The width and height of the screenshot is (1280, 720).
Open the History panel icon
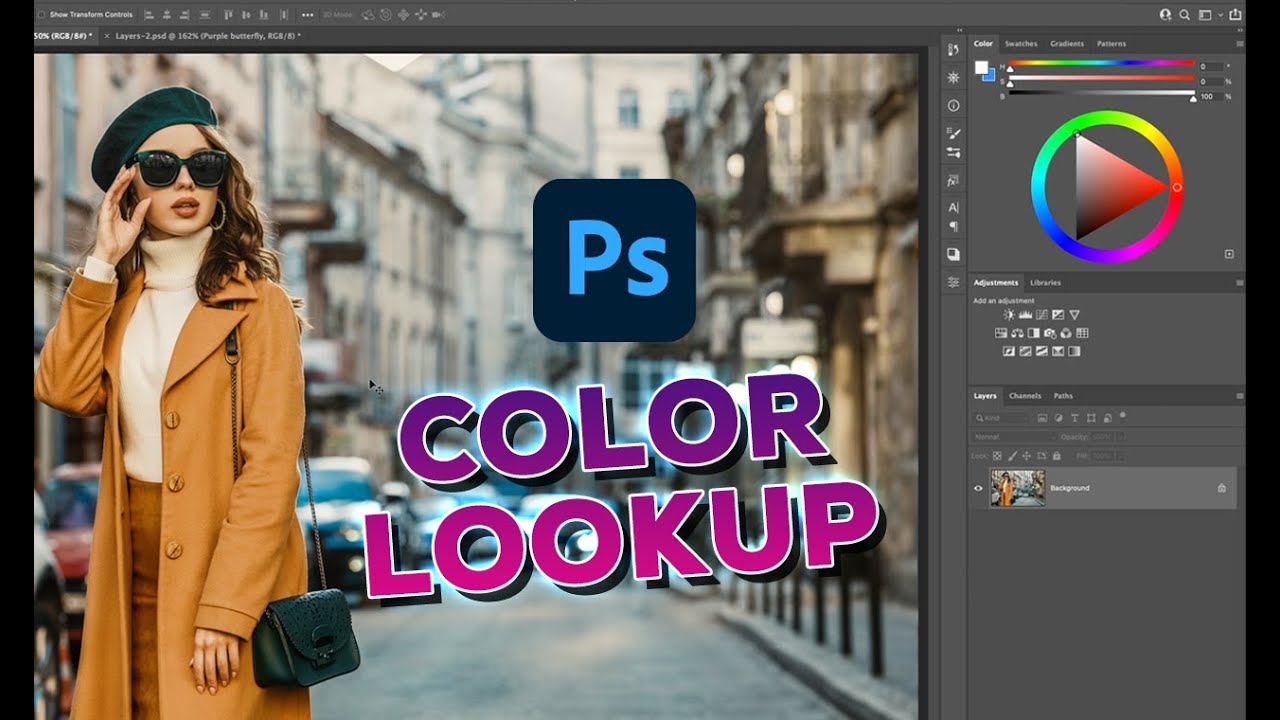(x=953, y=49)
